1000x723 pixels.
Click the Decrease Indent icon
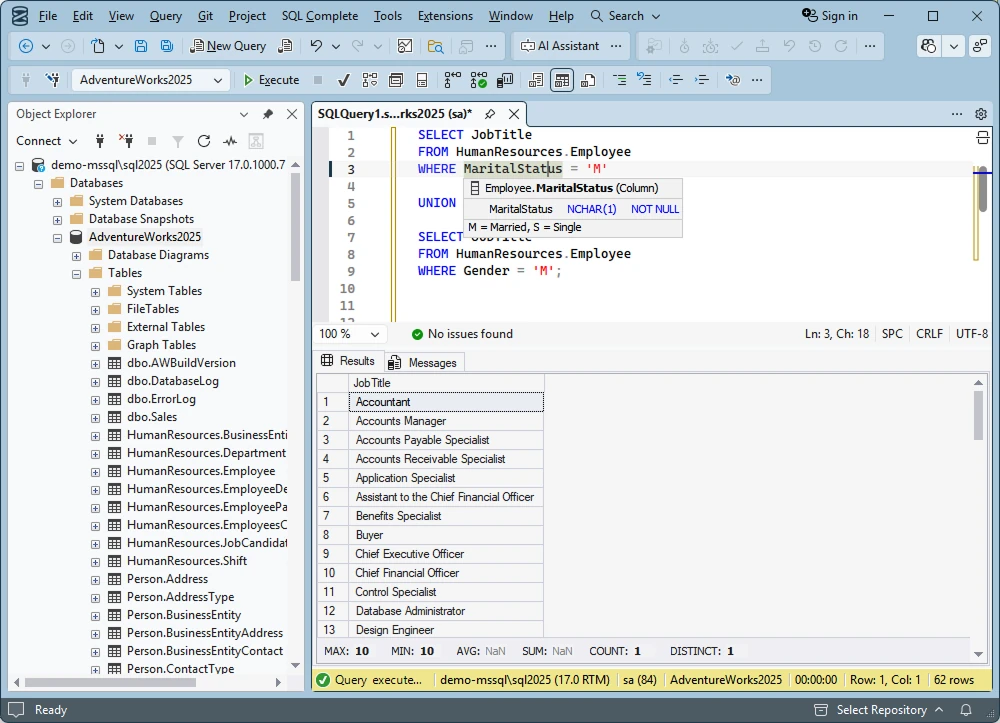pyautogui.click(x=676, y=80)
